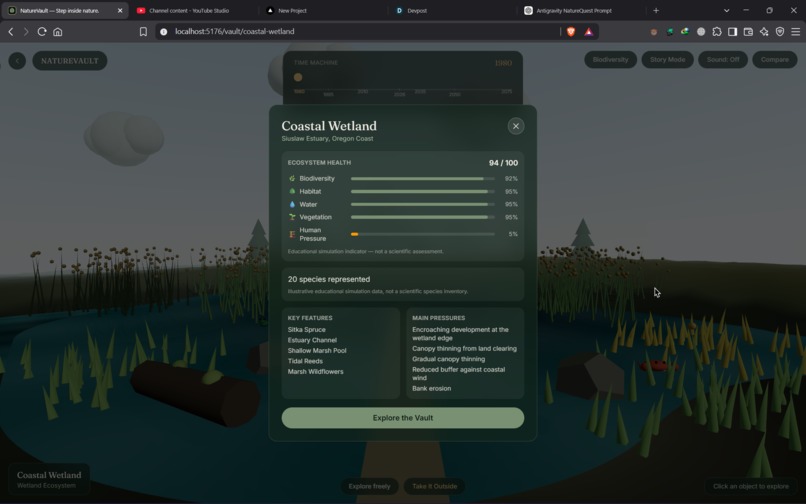Image resolution: width=806 pixels, height=504 pixels.
Task: Click the 'Gradual canopy thinning' text
Action: [448, 359]
